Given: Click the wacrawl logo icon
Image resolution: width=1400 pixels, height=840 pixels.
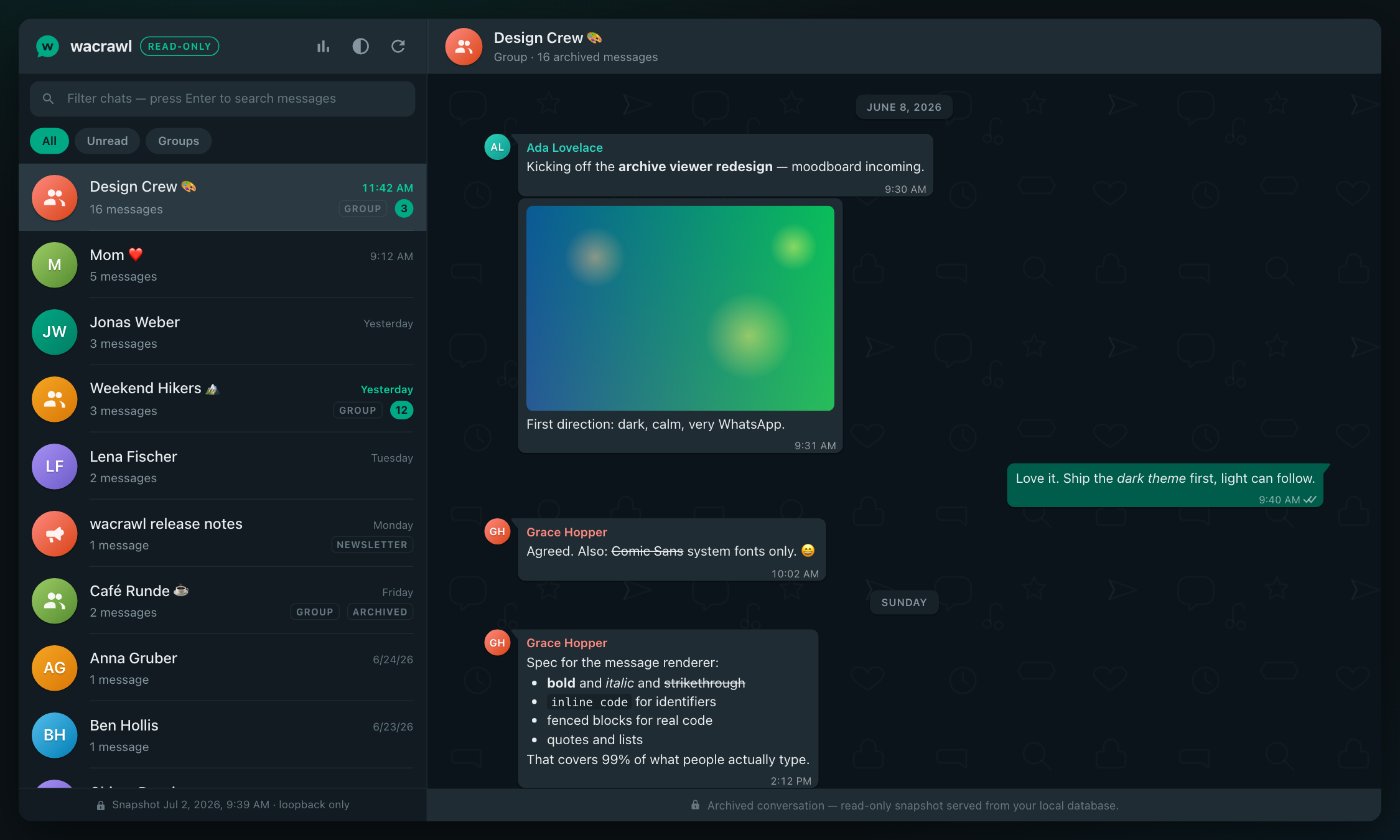Looking at the screenshot, I should [x=47, y=46].
